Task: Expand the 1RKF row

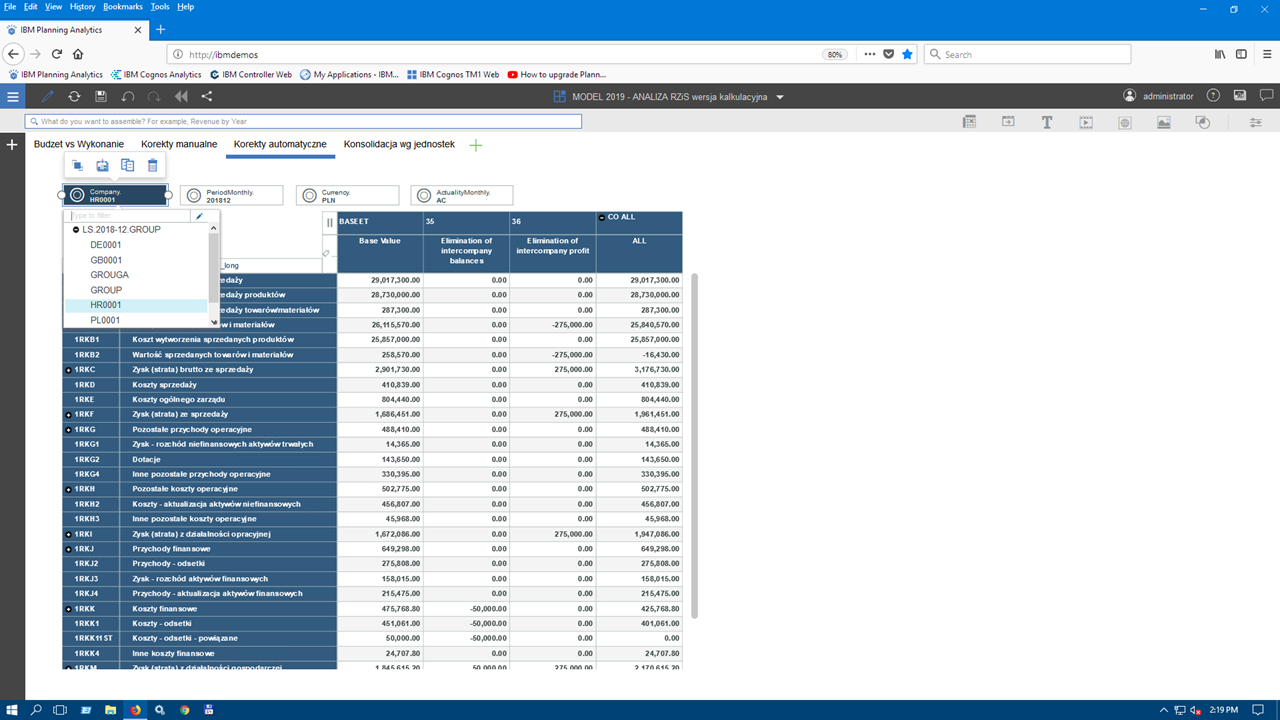Action: point(69,414)
